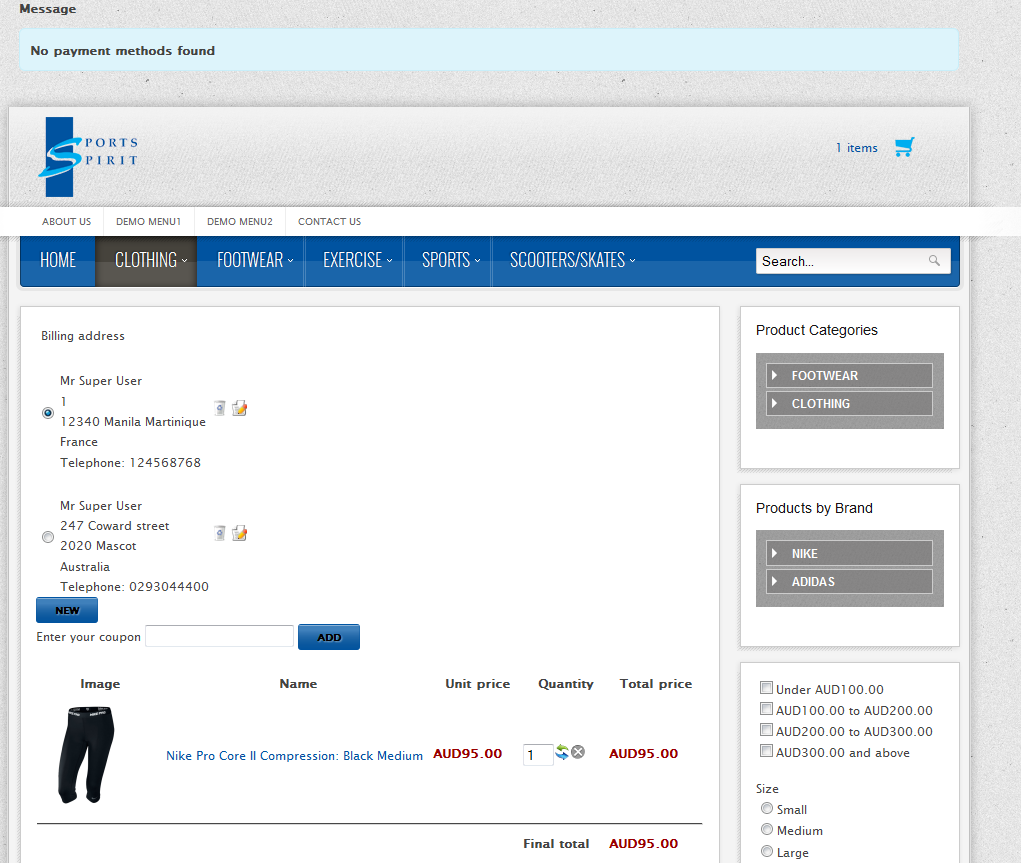Click the black compression tights thumbnail

coord(86,754)
